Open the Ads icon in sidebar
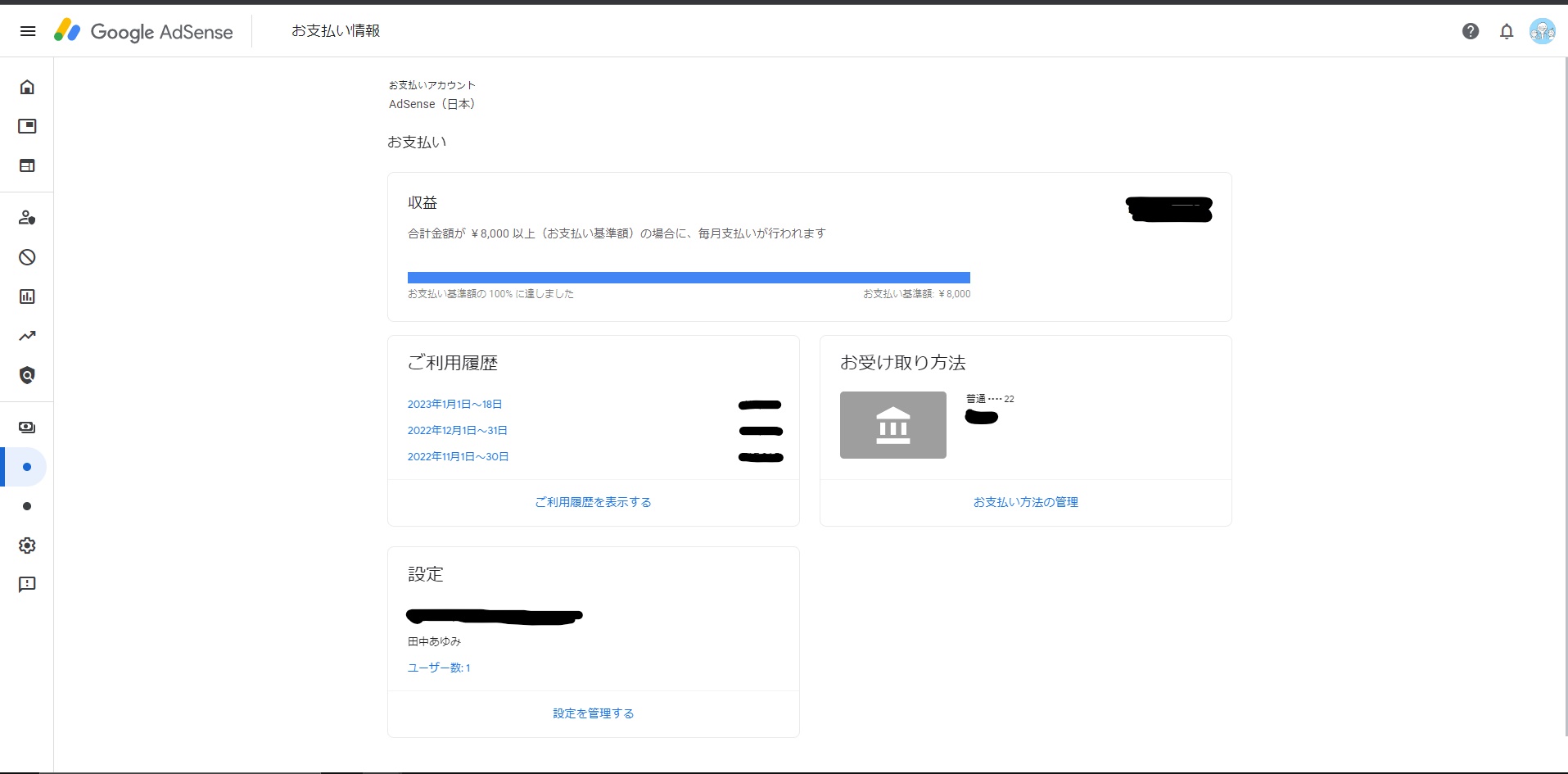1568x774 pixels. click(x=27, y=126)
